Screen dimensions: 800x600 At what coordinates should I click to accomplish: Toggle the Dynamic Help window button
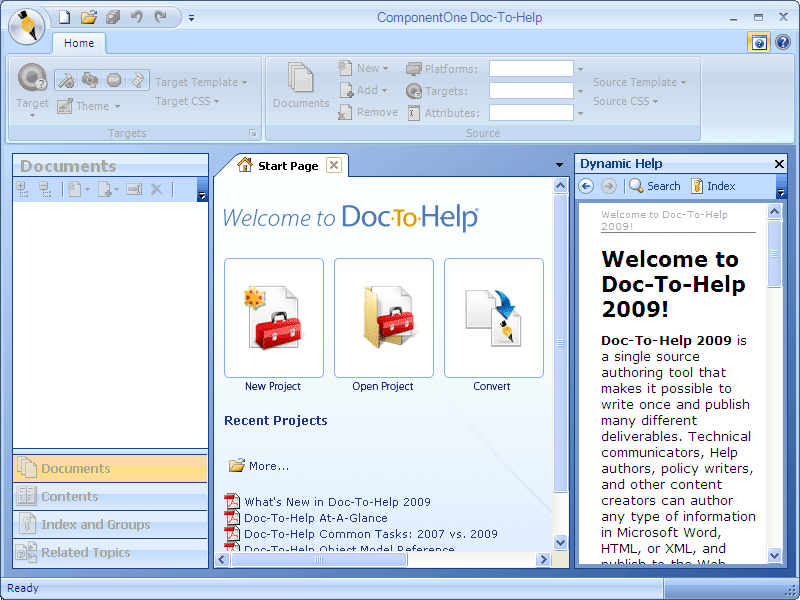[759, 43]
